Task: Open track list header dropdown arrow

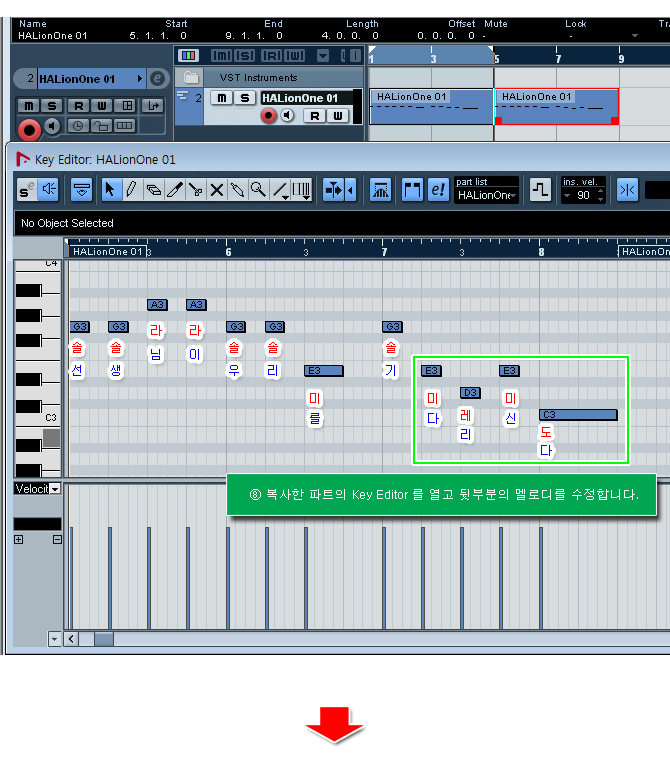Action: tap(323, 55)
